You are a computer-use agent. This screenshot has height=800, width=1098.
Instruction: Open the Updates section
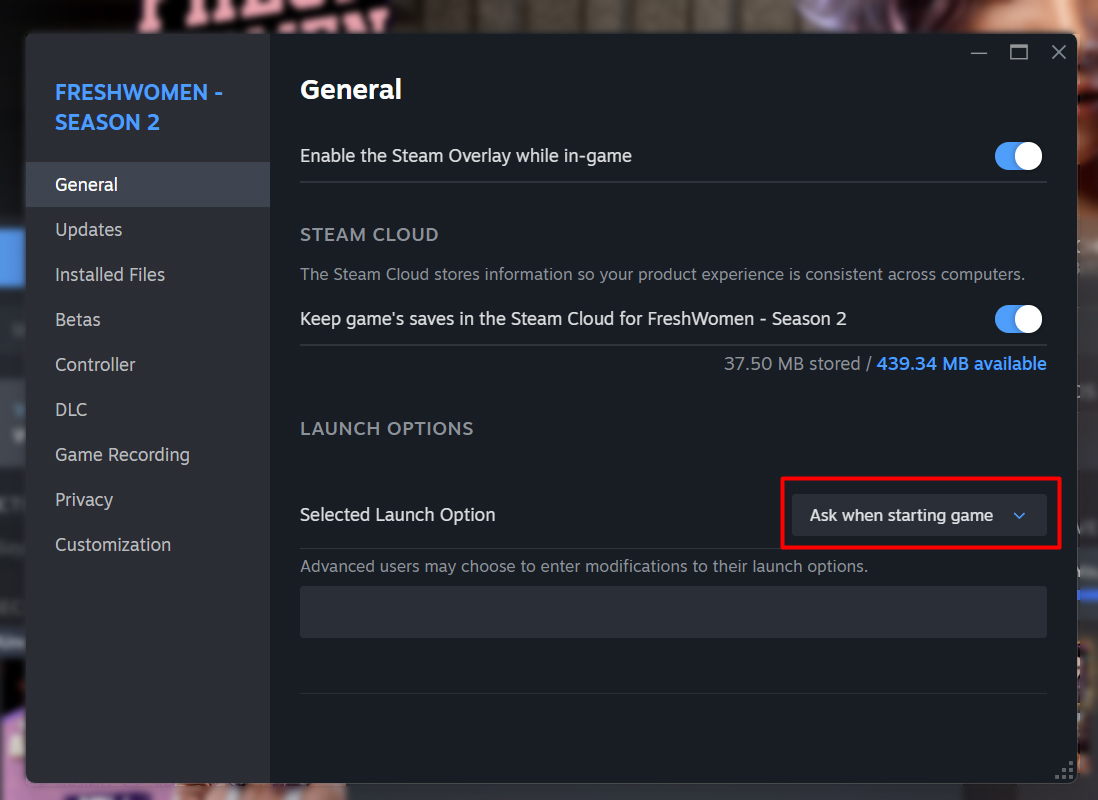(89, 230)
